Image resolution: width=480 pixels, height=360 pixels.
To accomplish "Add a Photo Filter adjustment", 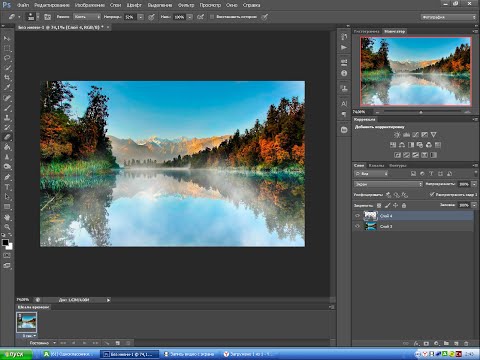I will [420, 145].
